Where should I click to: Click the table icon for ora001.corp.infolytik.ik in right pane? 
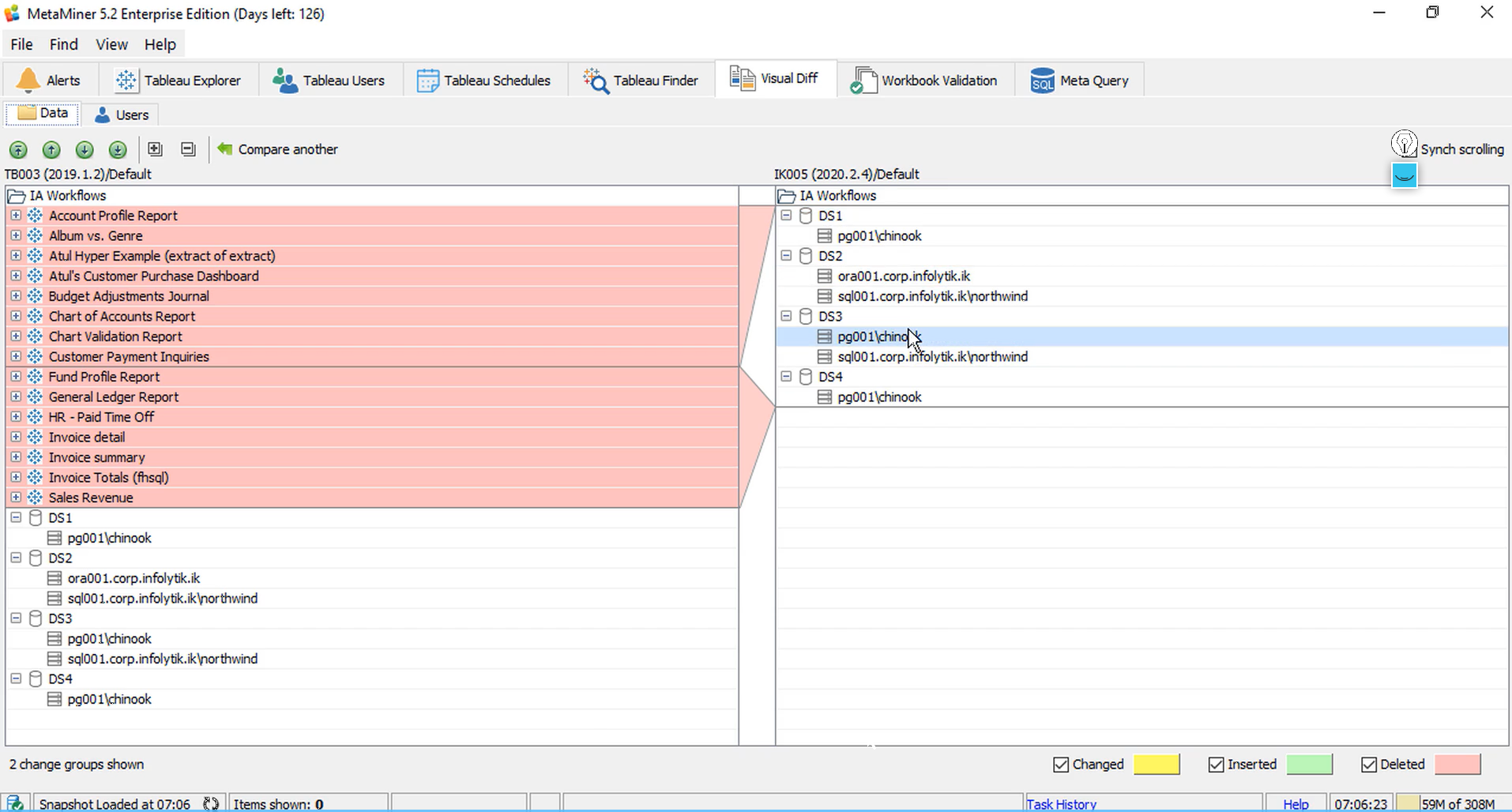[825, 276]
